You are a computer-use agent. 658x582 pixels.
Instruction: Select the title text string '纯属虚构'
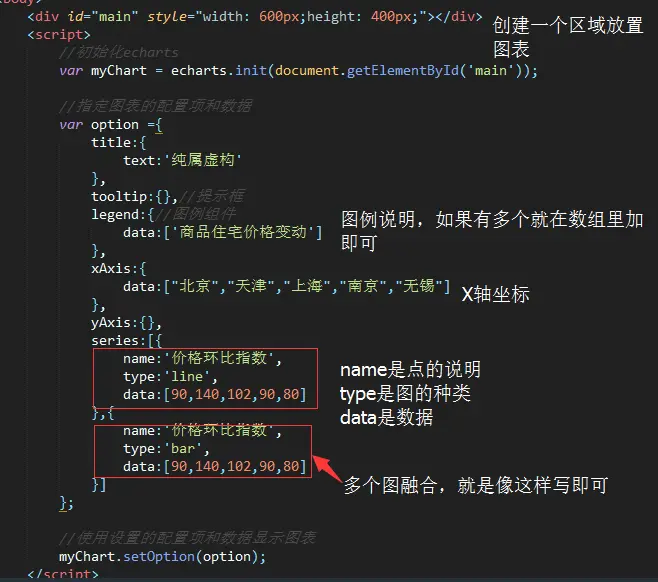coord(203,160)
